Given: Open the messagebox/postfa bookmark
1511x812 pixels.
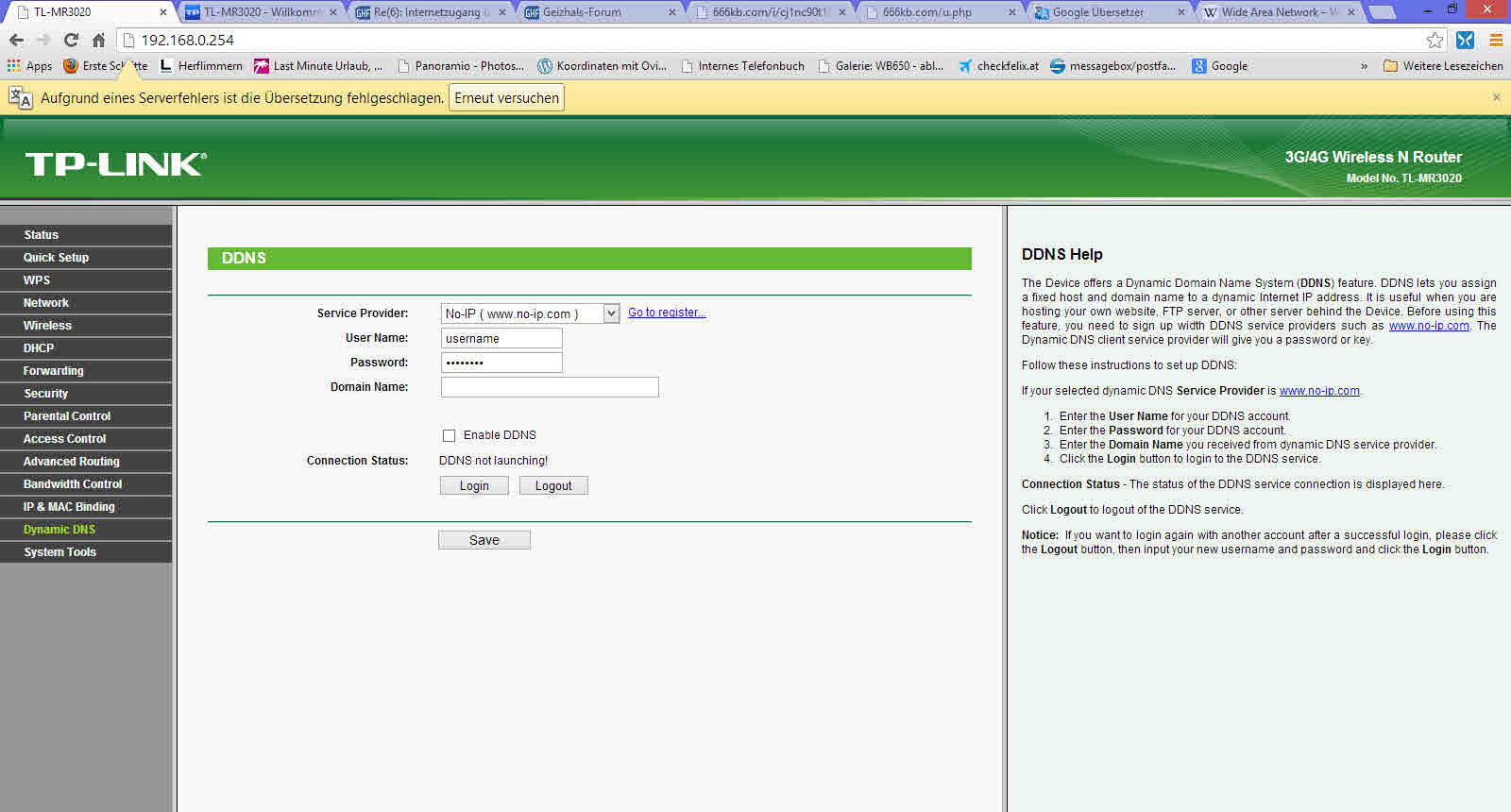Looking at the screenshot, I should pos(1113,66).
